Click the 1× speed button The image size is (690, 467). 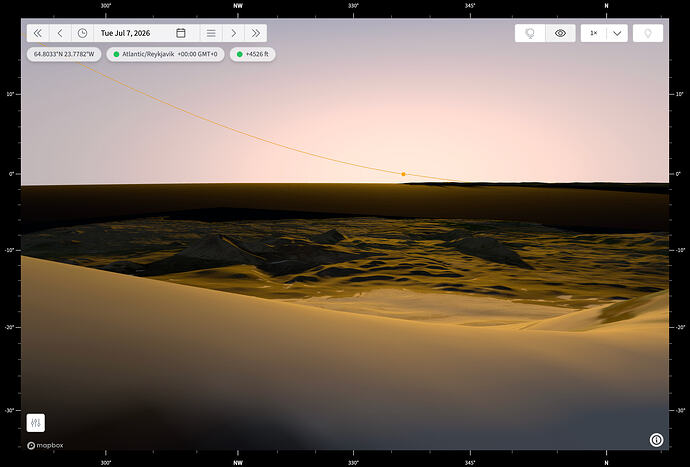coord(593,33)
